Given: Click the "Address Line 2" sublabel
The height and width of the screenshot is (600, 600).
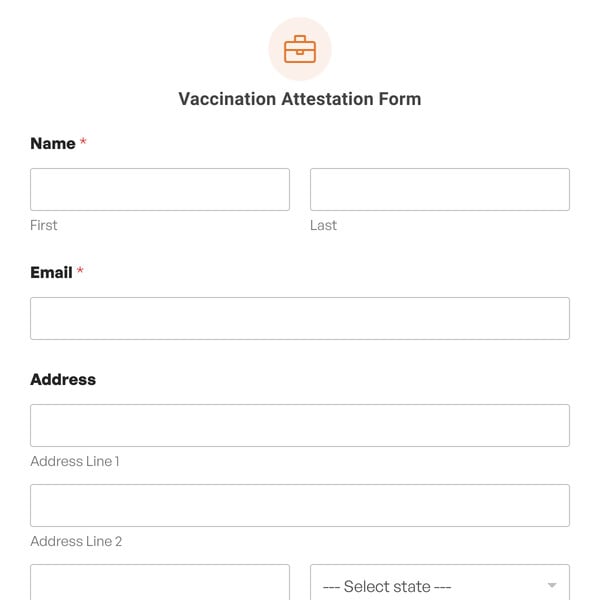Looking at the screenshot, I should tap(76, 542).
